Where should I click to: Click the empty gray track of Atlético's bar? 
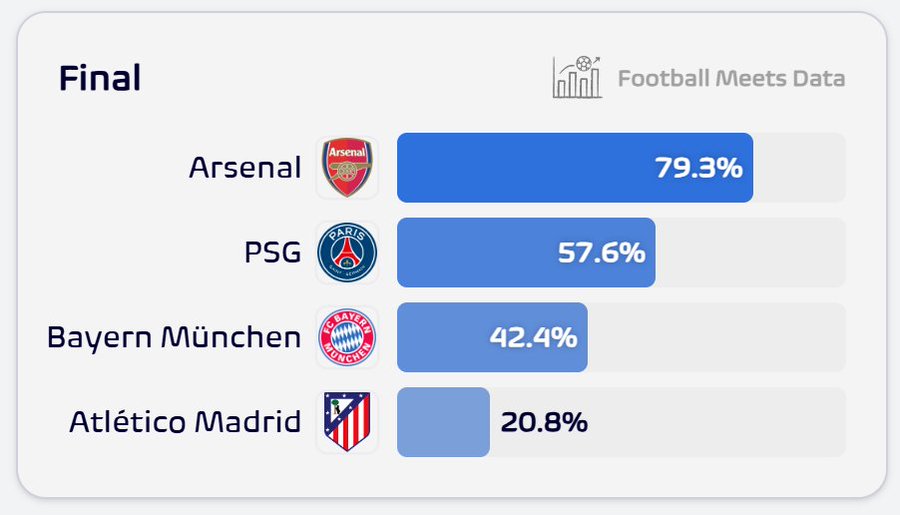pyautogui.click(x=720, y=422)
